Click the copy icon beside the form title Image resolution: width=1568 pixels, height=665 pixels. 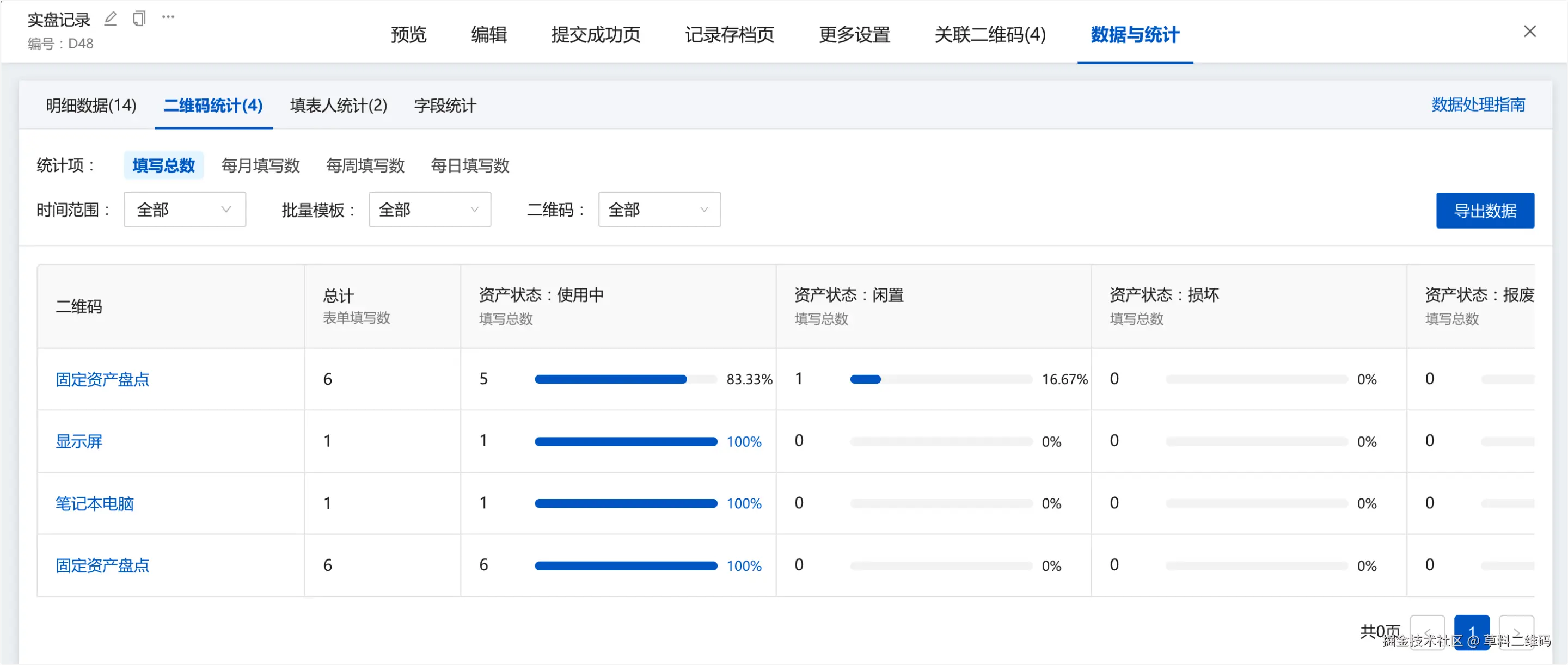[x=139, y=19]
